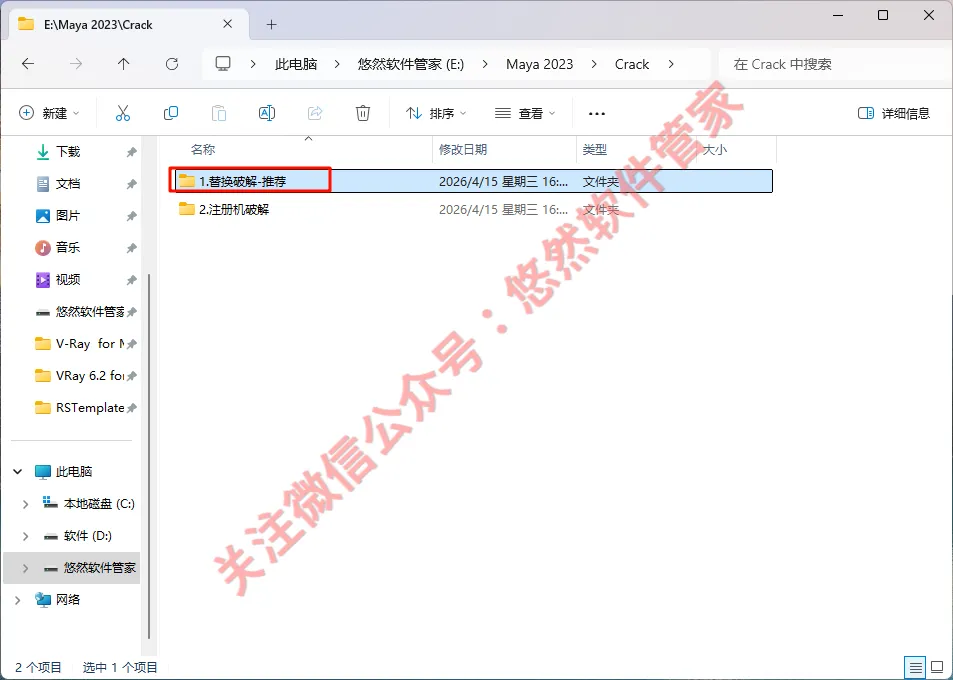Expand 悠然软件管家 drive in tree
953x680 pixels.
pyautogui.click(x=26, y=568)
